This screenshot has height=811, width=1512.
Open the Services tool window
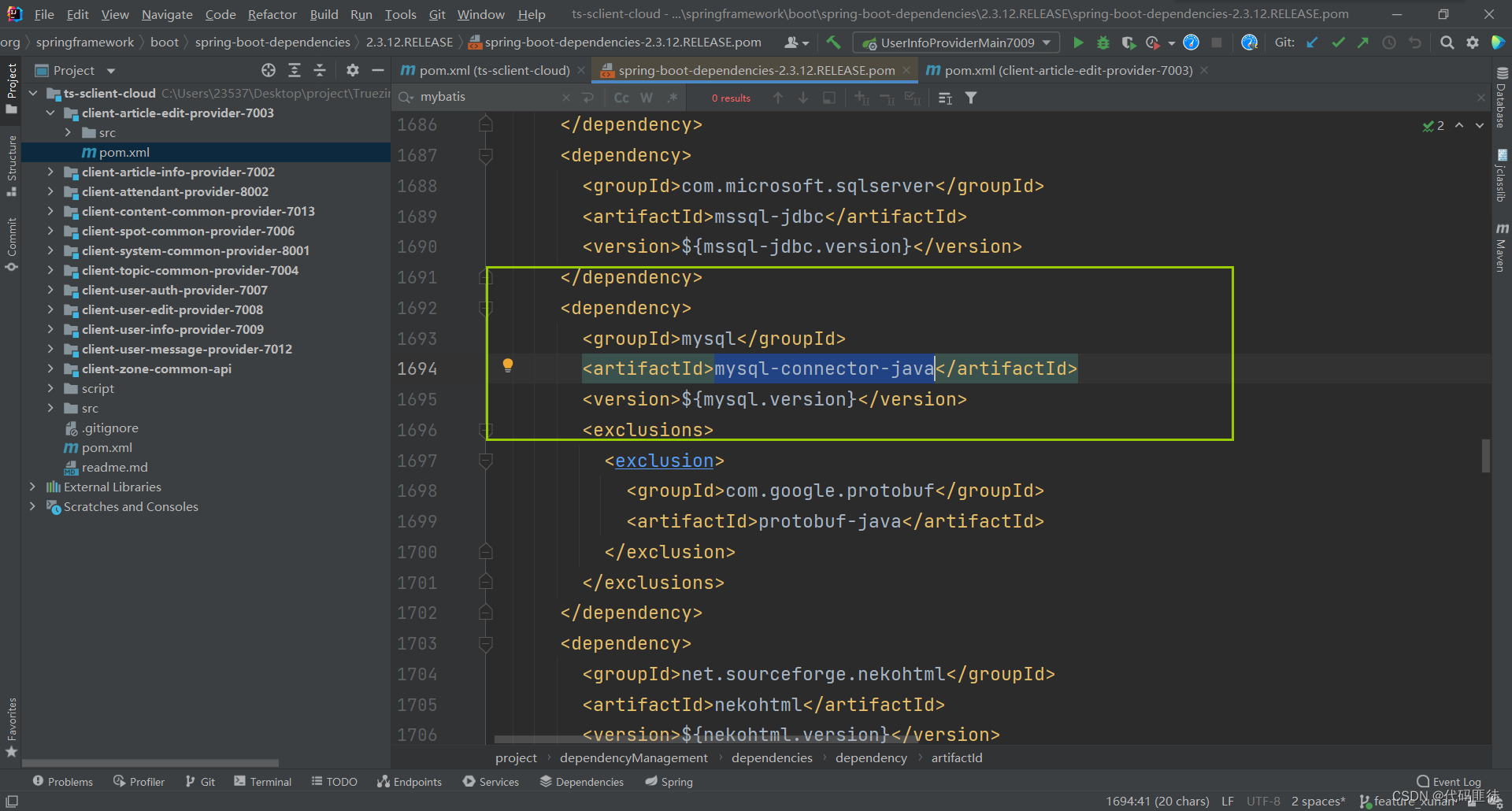point(491,781)
